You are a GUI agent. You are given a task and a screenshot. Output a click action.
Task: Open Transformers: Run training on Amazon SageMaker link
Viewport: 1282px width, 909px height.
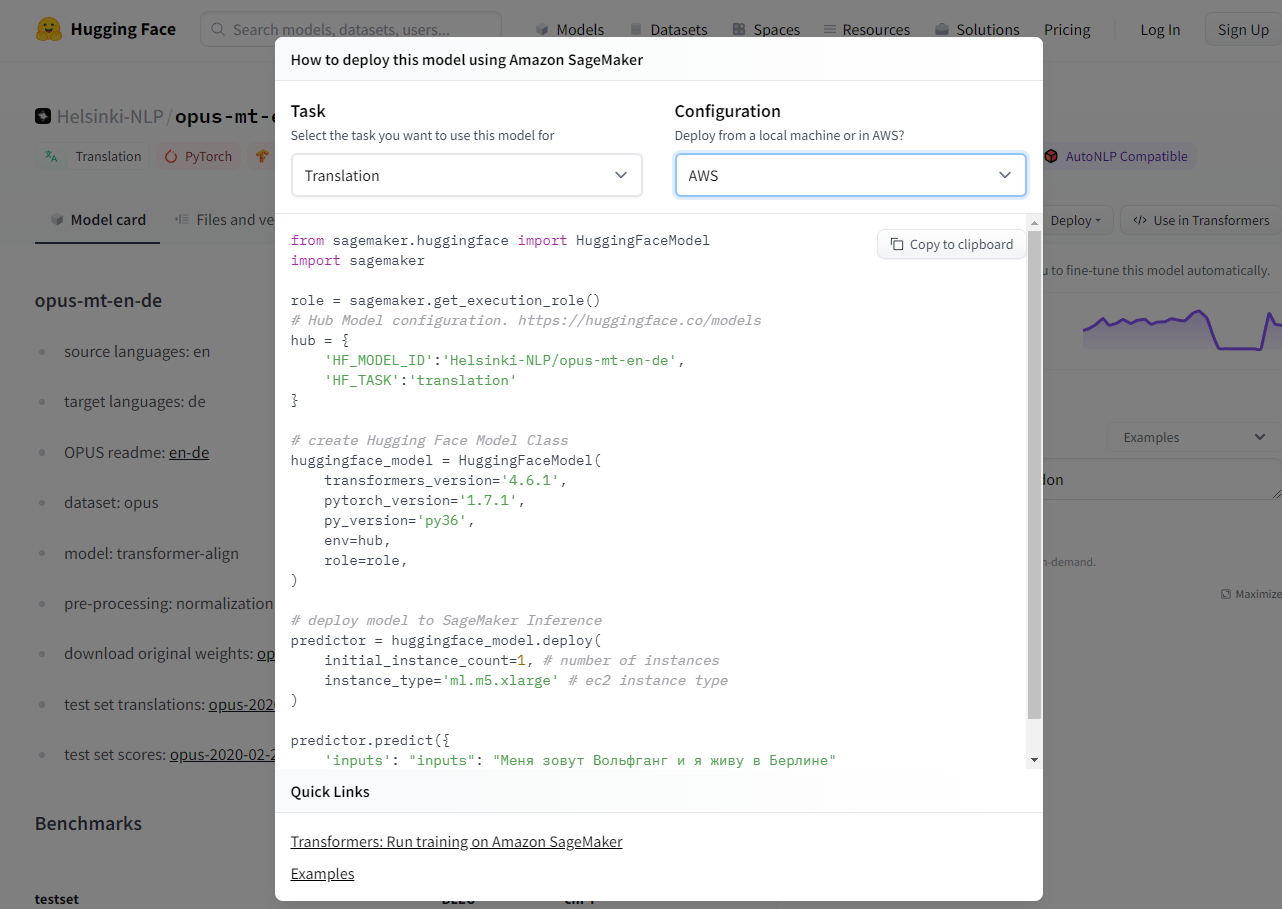457,842
